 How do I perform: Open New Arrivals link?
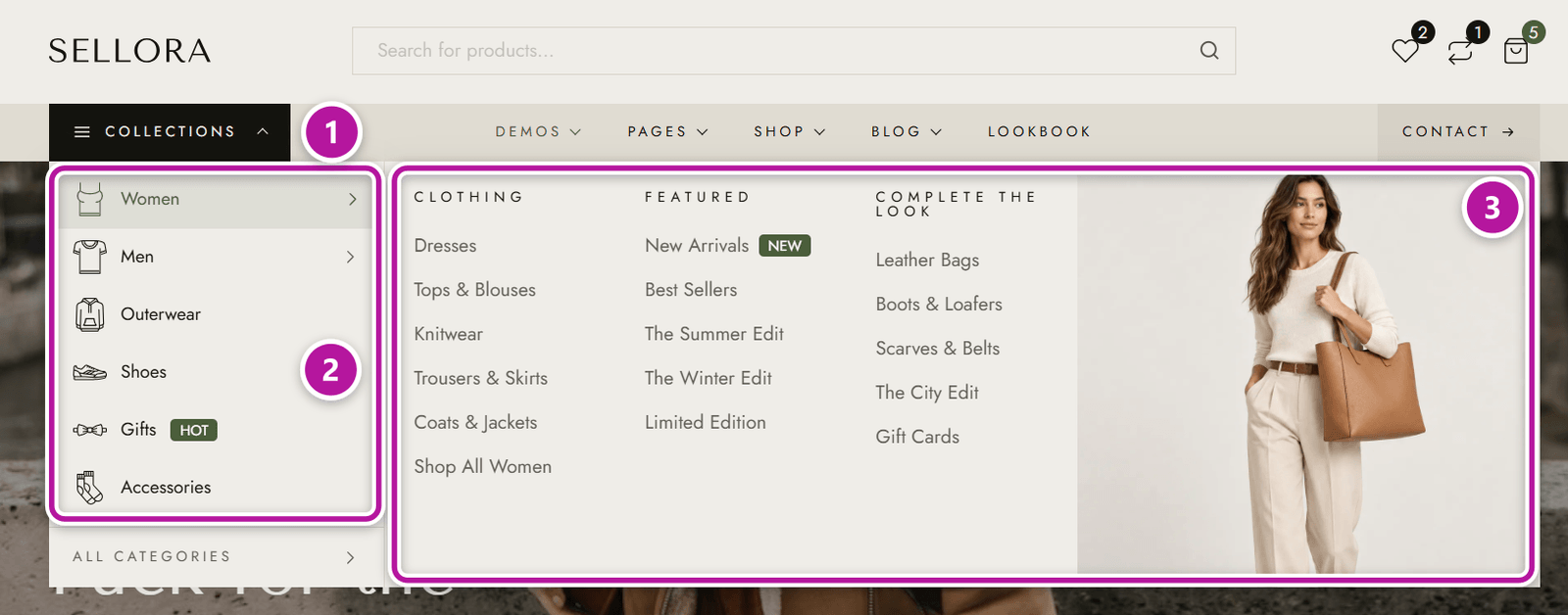click(x=697, y=246)
